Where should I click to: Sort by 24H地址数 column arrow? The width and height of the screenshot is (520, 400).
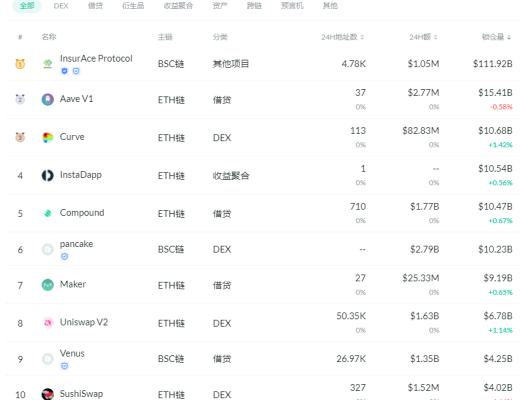pos(362,37)
